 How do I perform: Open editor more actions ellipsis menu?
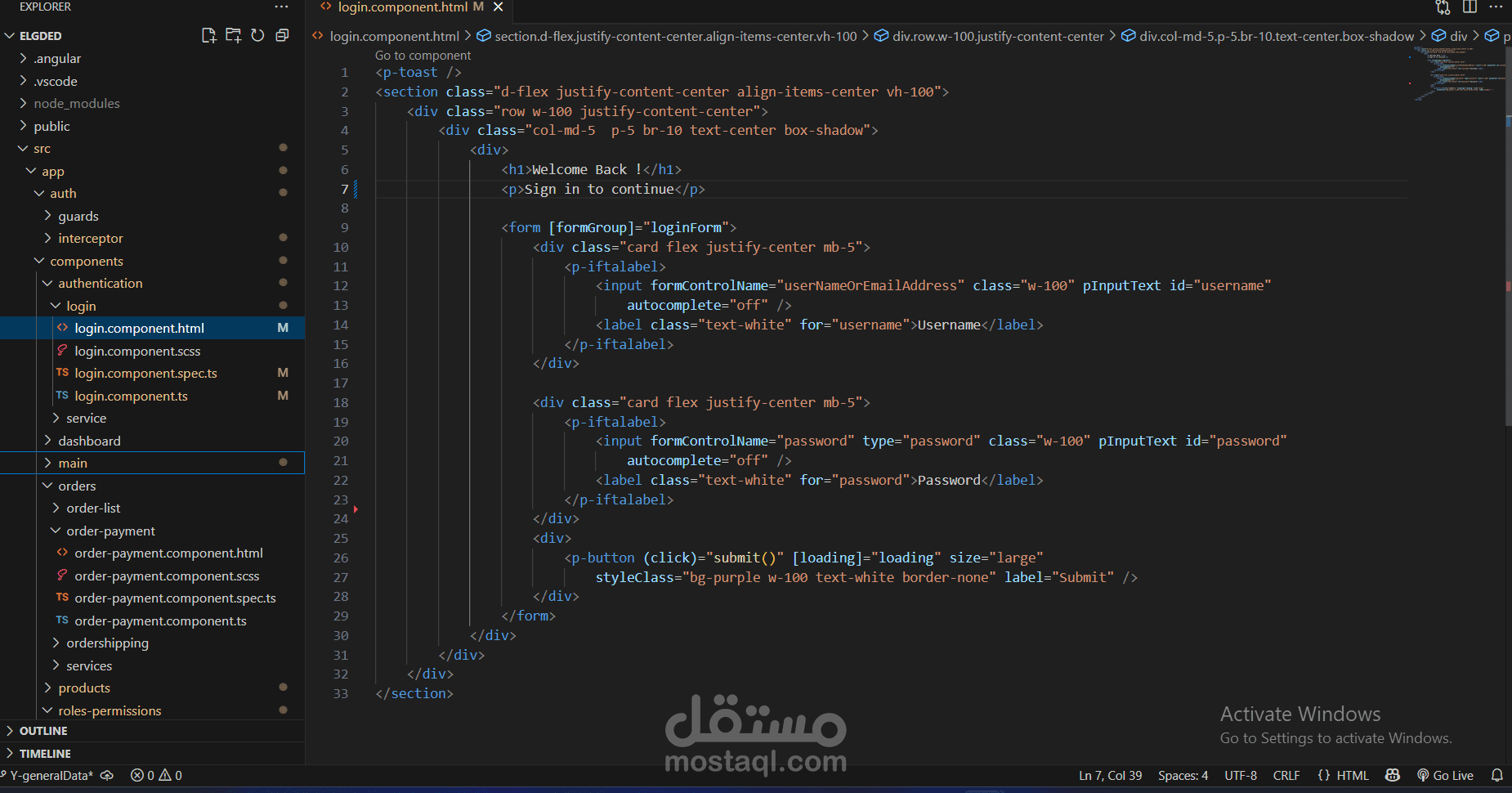point(1496,7)
